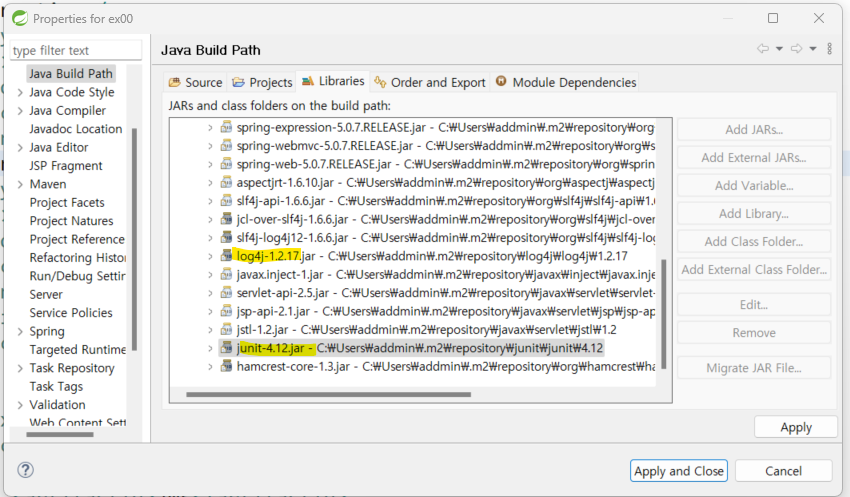Screen dimensions: 850x497
Task: Open the vertical dots view menu
Action: [x=829, y=49]
